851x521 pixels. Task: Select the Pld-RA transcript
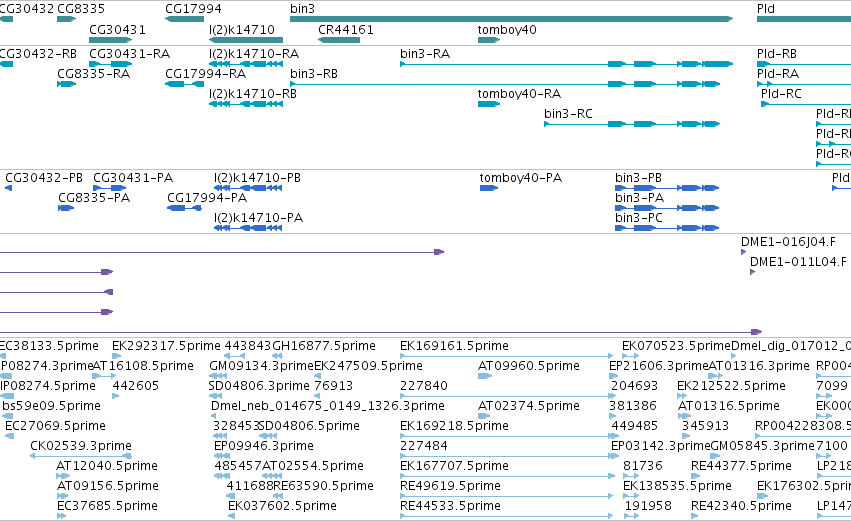pos(804,84)
